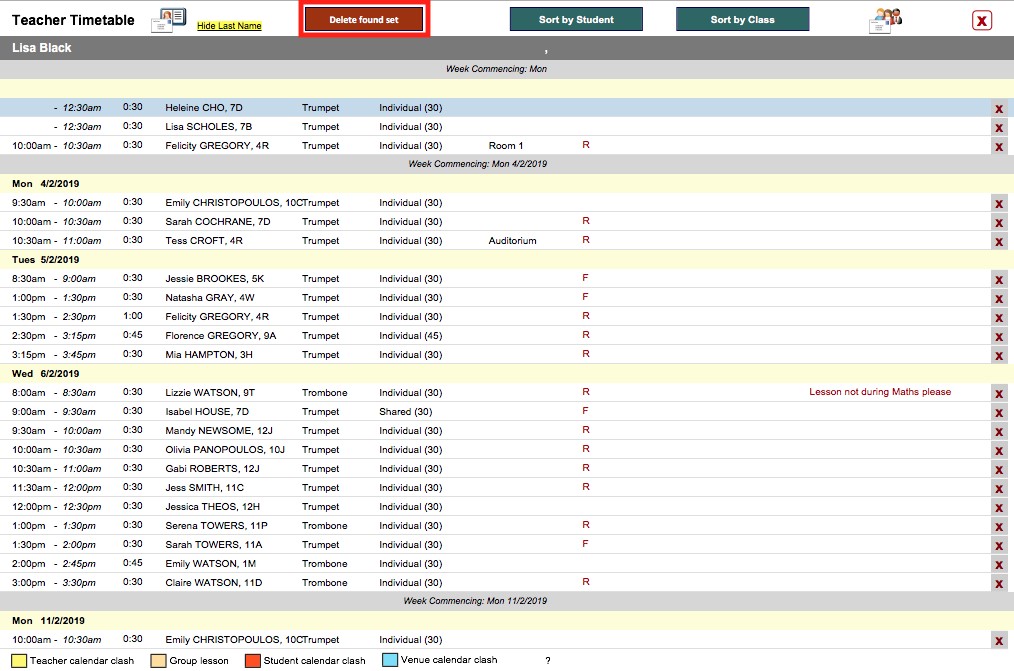Screen dimensions: 1014x671
Task: Click the Auditorium venue in Tess CROFT row
Action: [x=512, y=240]
